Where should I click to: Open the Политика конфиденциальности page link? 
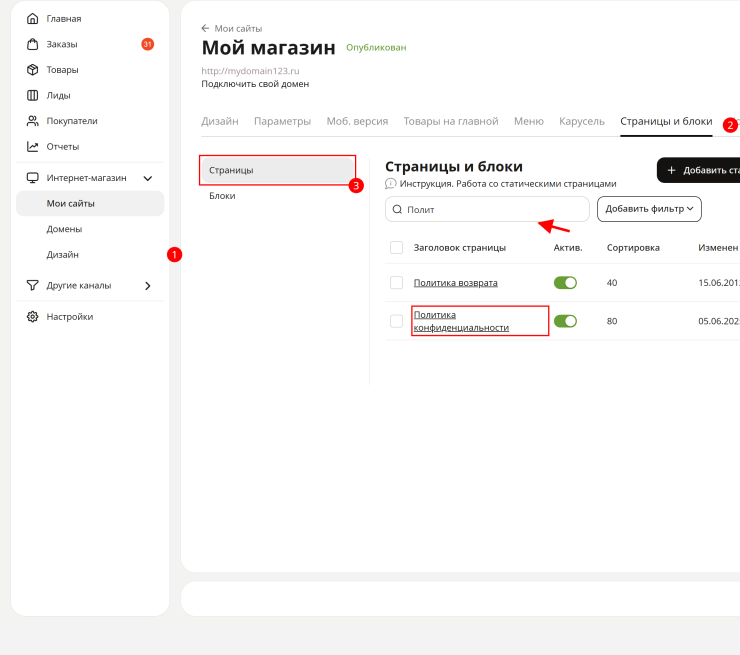461,321
